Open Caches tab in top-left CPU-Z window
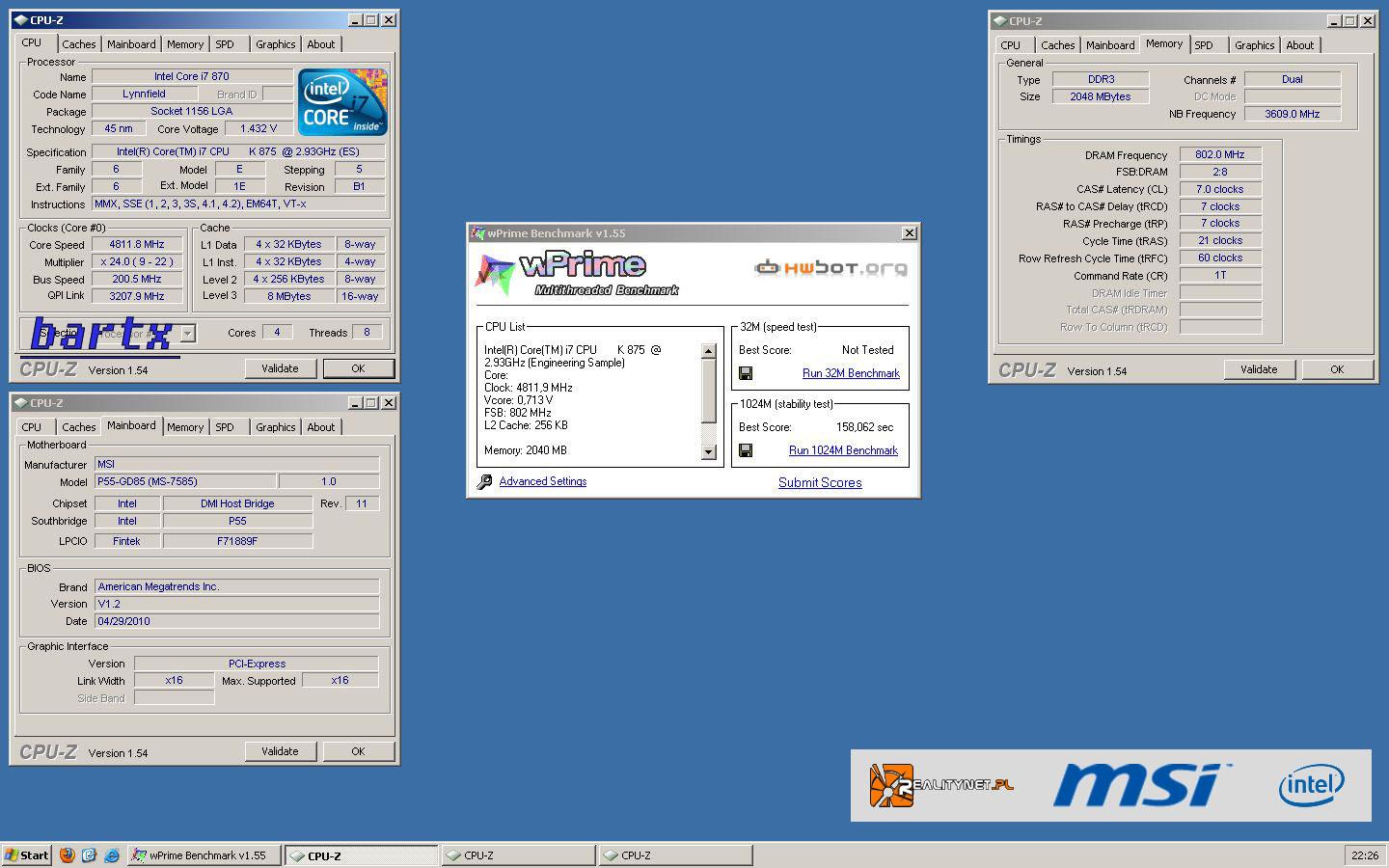The image size is (1389, 868). click(79, 44)
